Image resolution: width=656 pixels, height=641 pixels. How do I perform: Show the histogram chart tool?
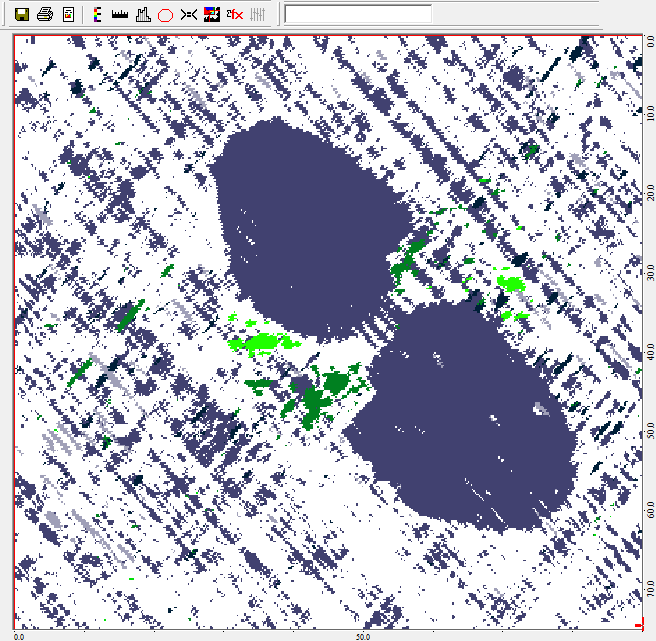point(142,14)
